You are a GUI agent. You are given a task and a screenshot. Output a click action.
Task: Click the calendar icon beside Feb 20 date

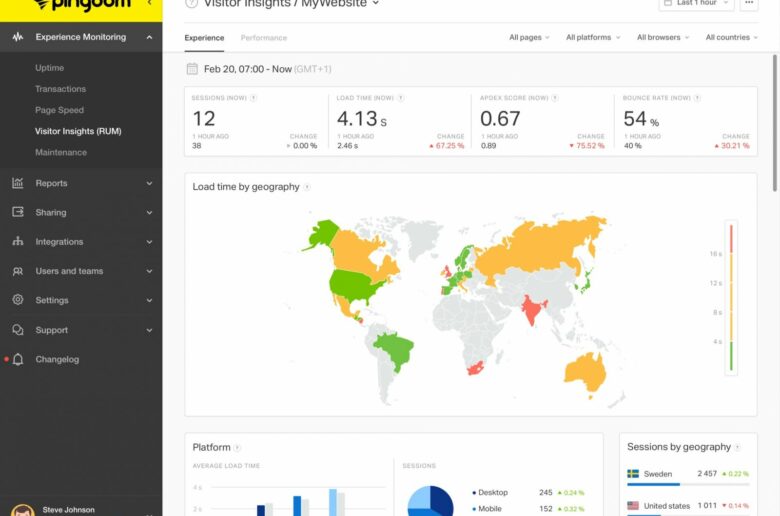pos(192,69)
